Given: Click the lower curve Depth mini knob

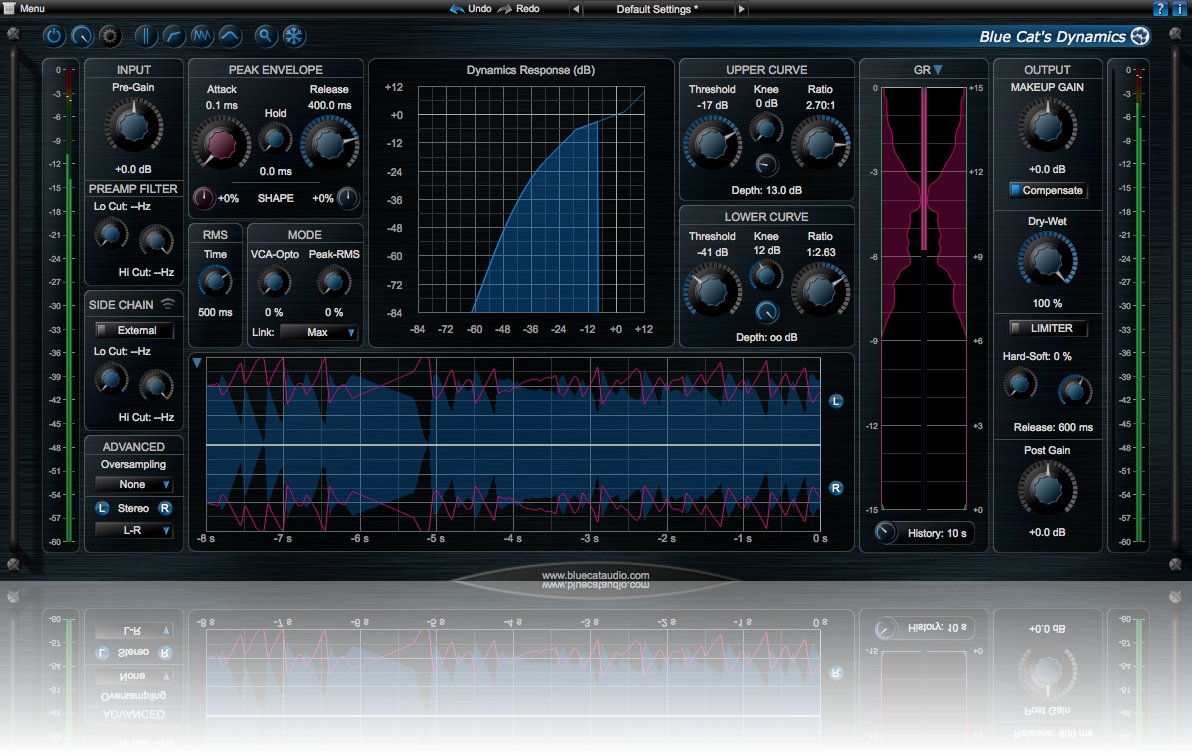Looking at the screenshot, I should coord(766,312).
